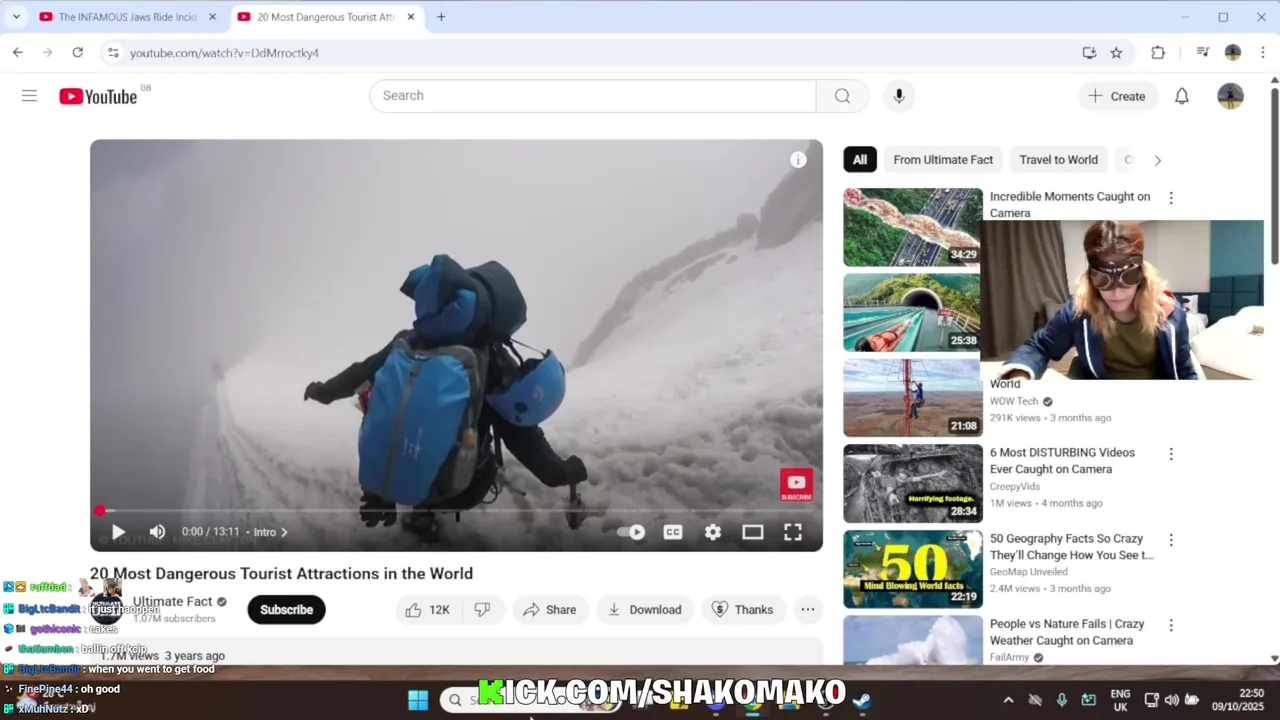This screenshot has width=1280, height=720.
Task: Open Chrome media controls icon
Action: pos(1203,53)
